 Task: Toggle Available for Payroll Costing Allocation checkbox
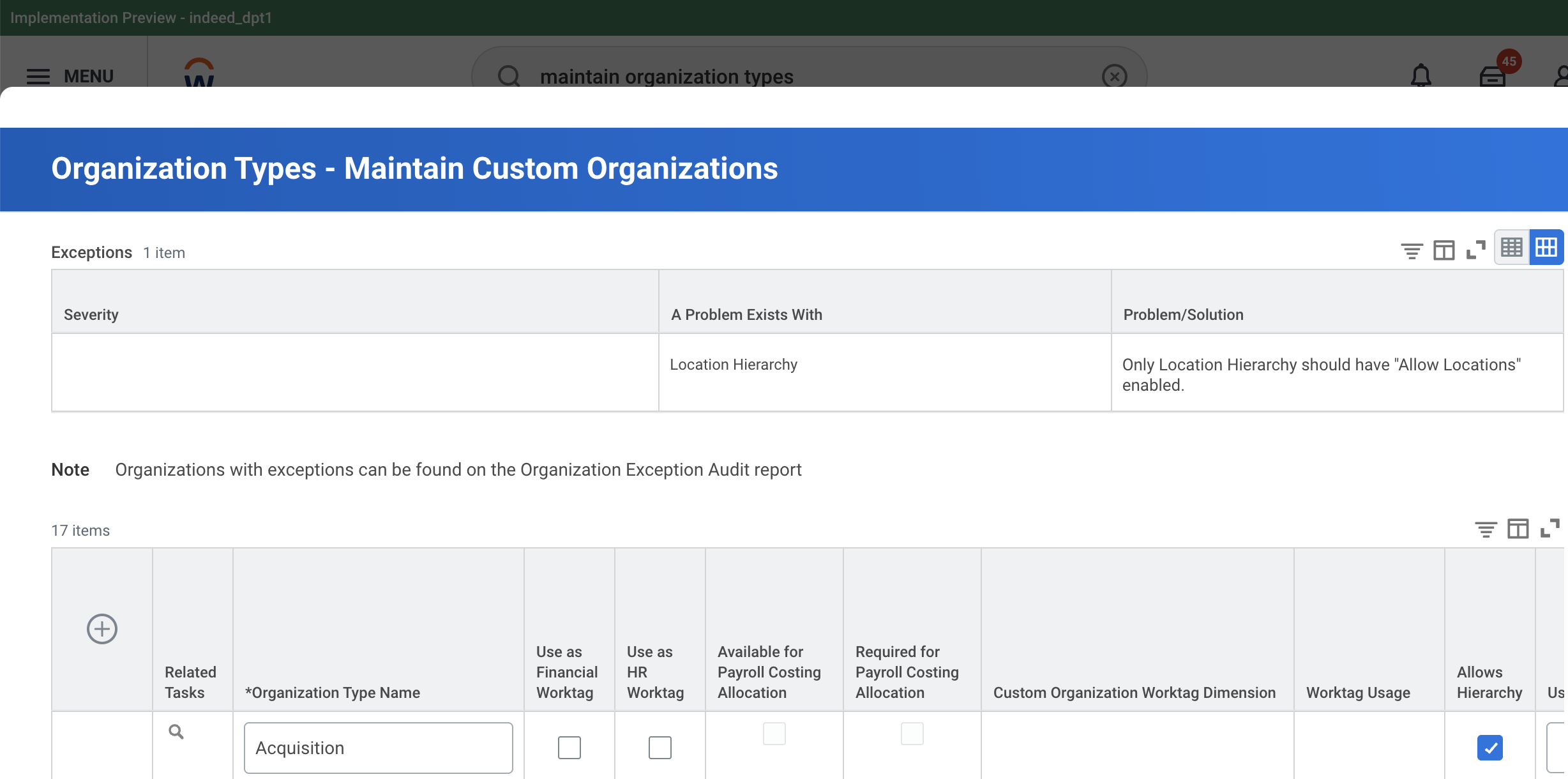774,734
